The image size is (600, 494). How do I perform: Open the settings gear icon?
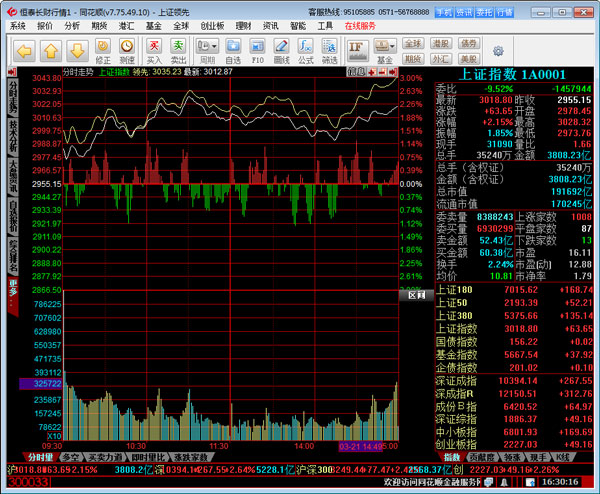tap(498, 51)
